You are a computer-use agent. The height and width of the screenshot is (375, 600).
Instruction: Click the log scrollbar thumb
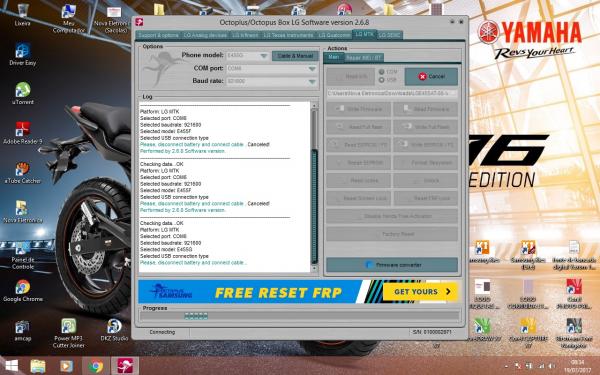[314, 207]
